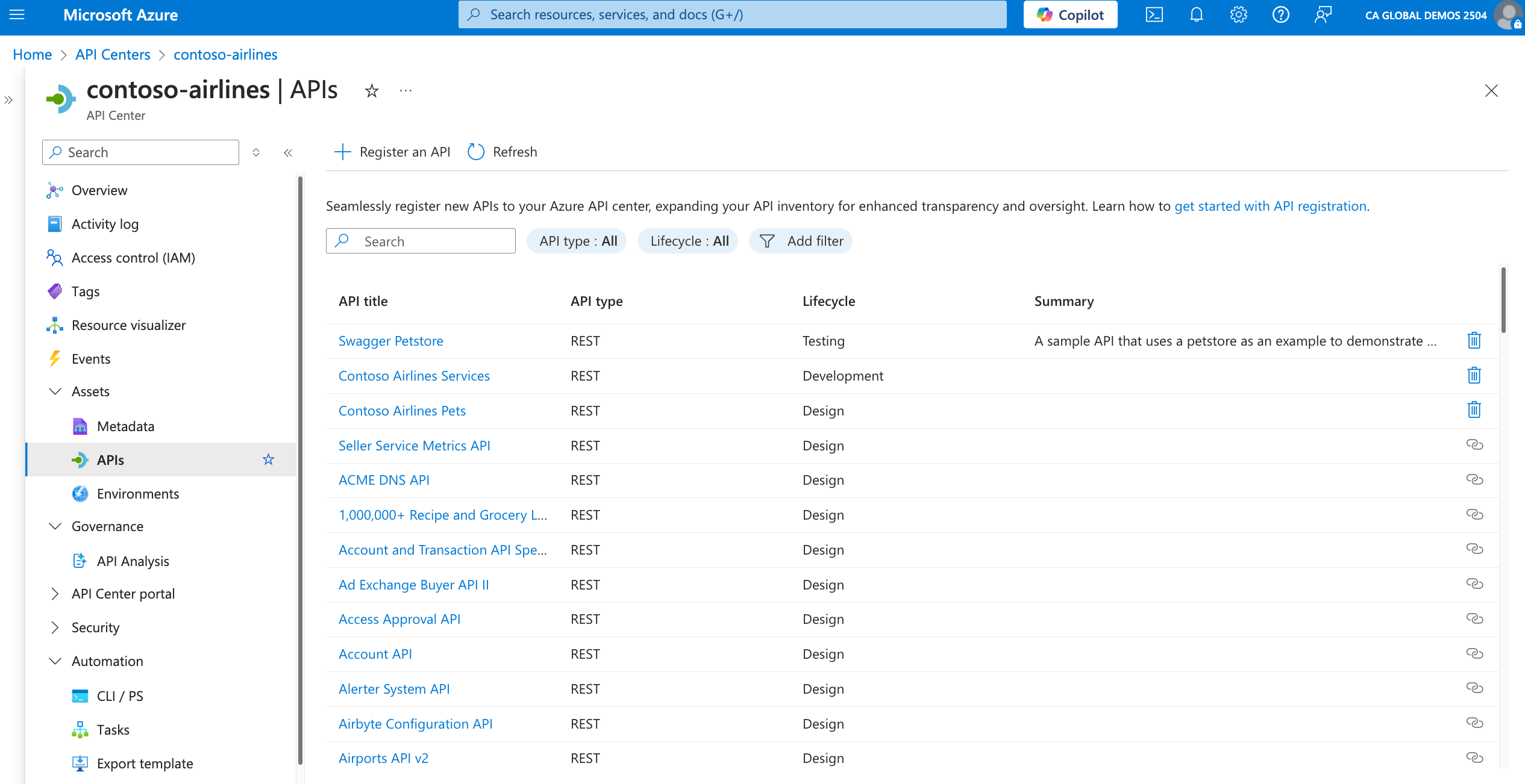Refresh the APIs list

(x=502, y=152)
